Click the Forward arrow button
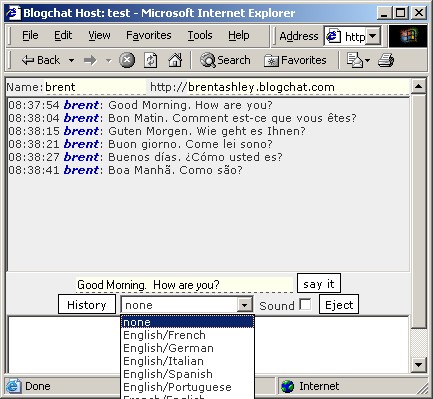Image resolution: width=433 pixels, height=399 pixels. click(x=90, y=60)
